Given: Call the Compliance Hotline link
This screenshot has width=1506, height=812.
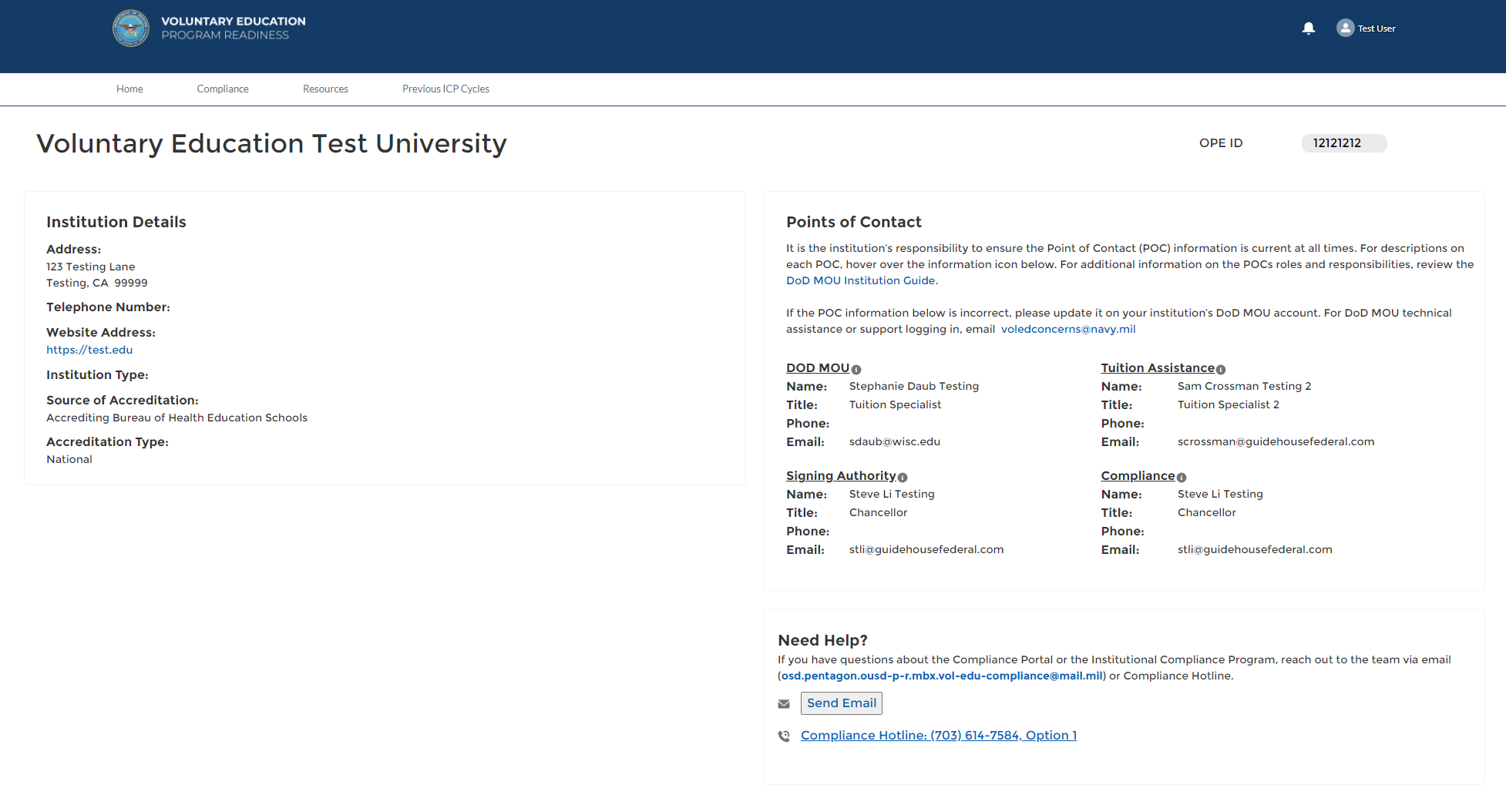Looking at the screenshot, I should pos(939,736).
